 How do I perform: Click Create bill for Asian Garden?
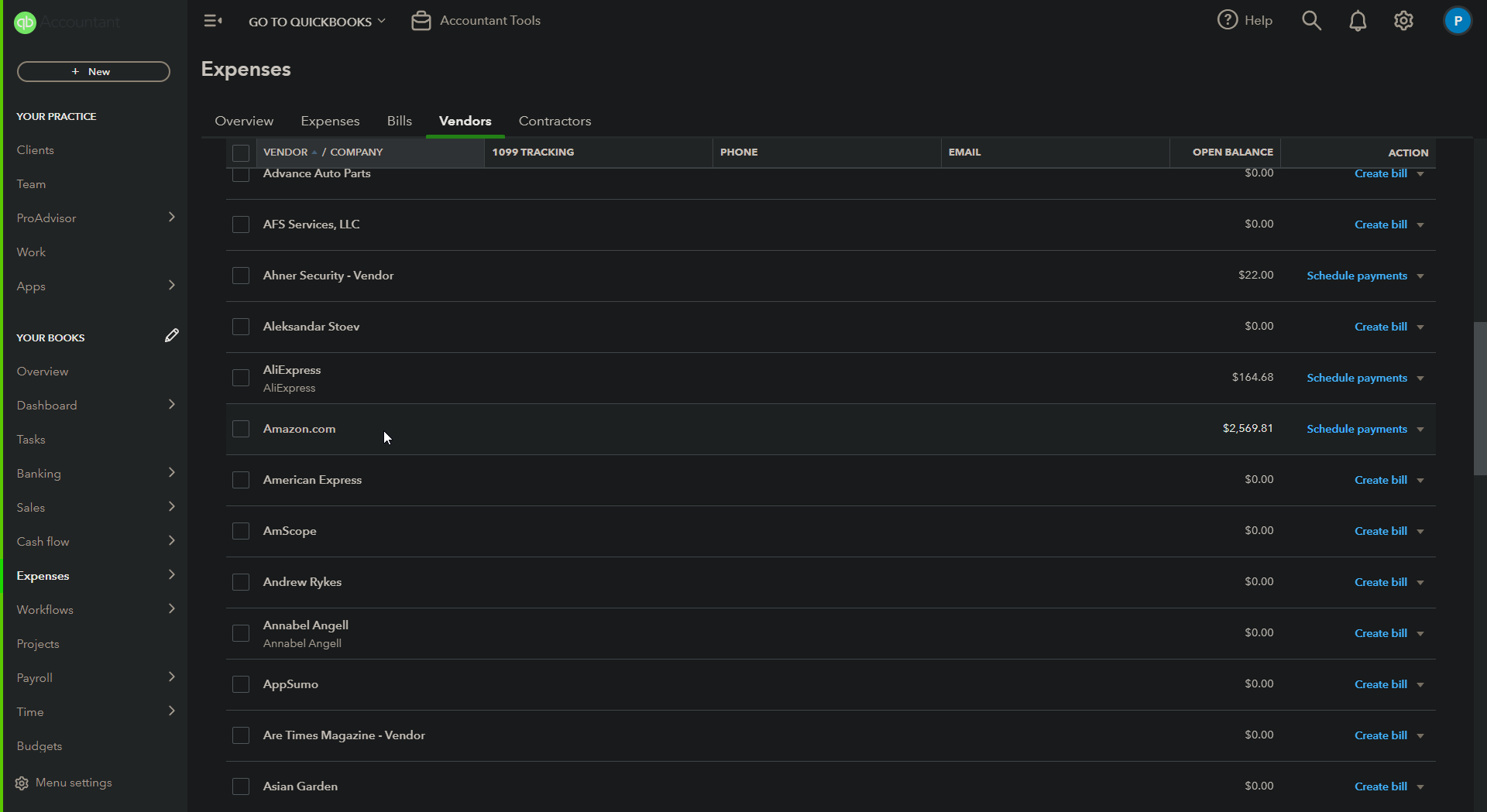[x=1381, y=786]
